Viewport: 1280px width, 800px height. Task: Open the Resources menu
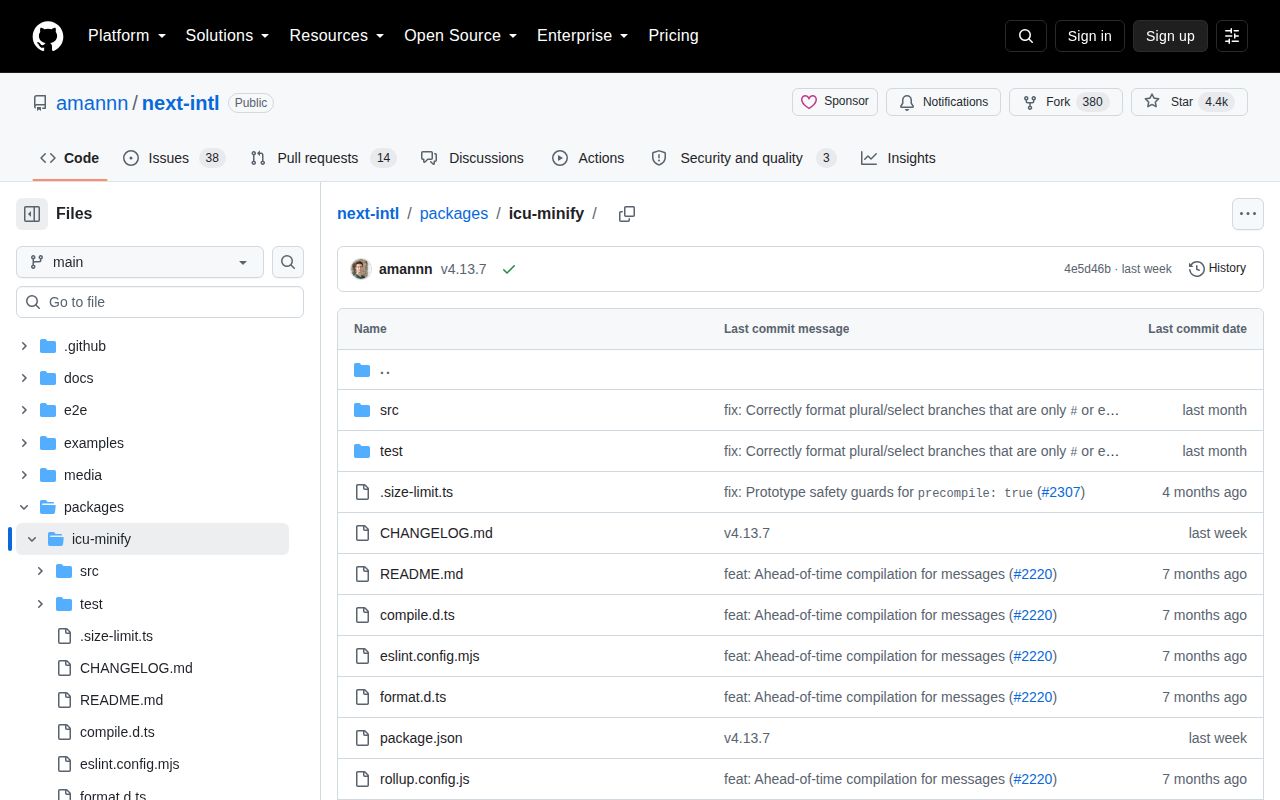[x=337, y=35]
